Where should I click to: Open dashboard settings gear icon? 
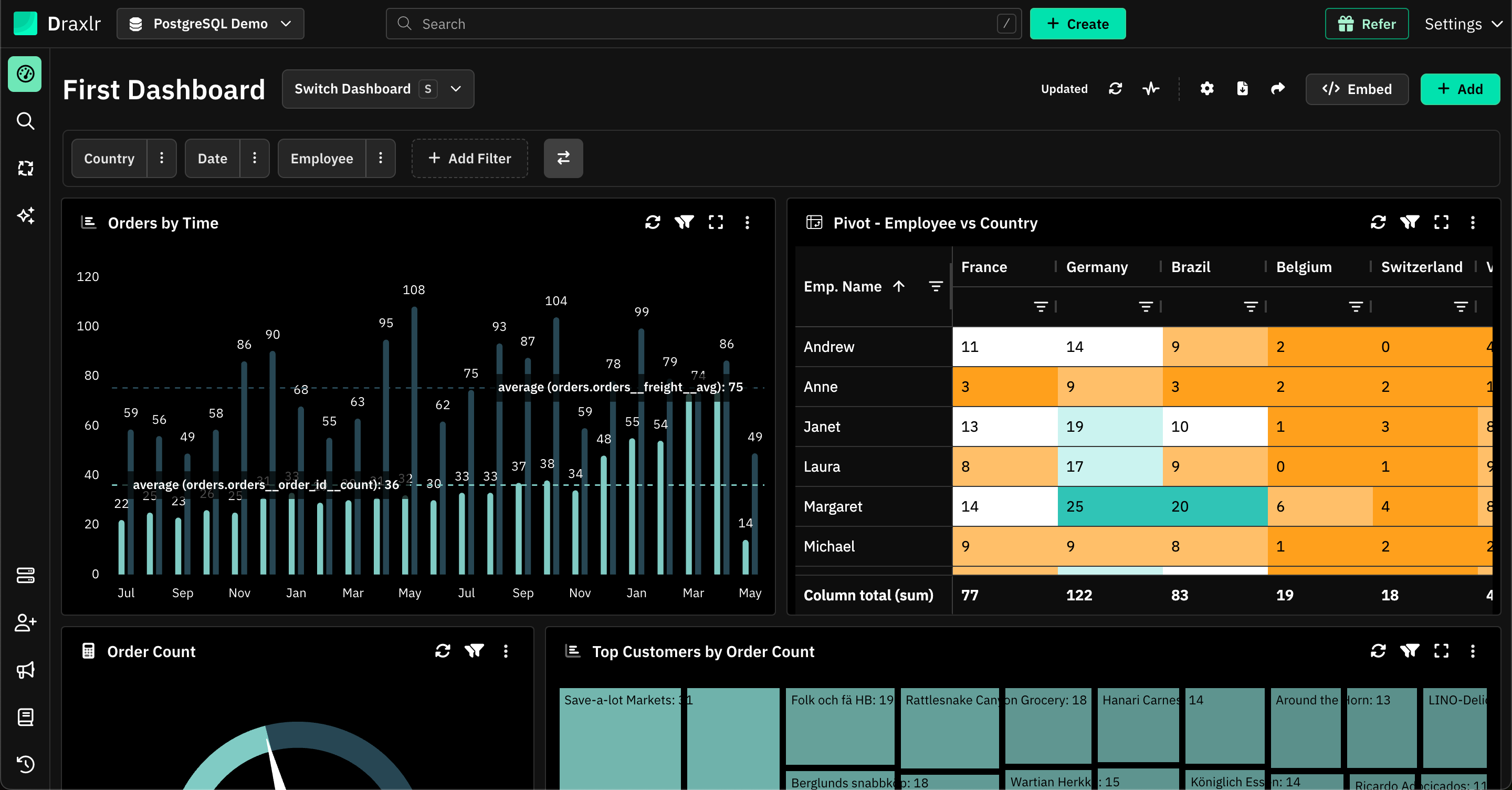coord(1207,89)
